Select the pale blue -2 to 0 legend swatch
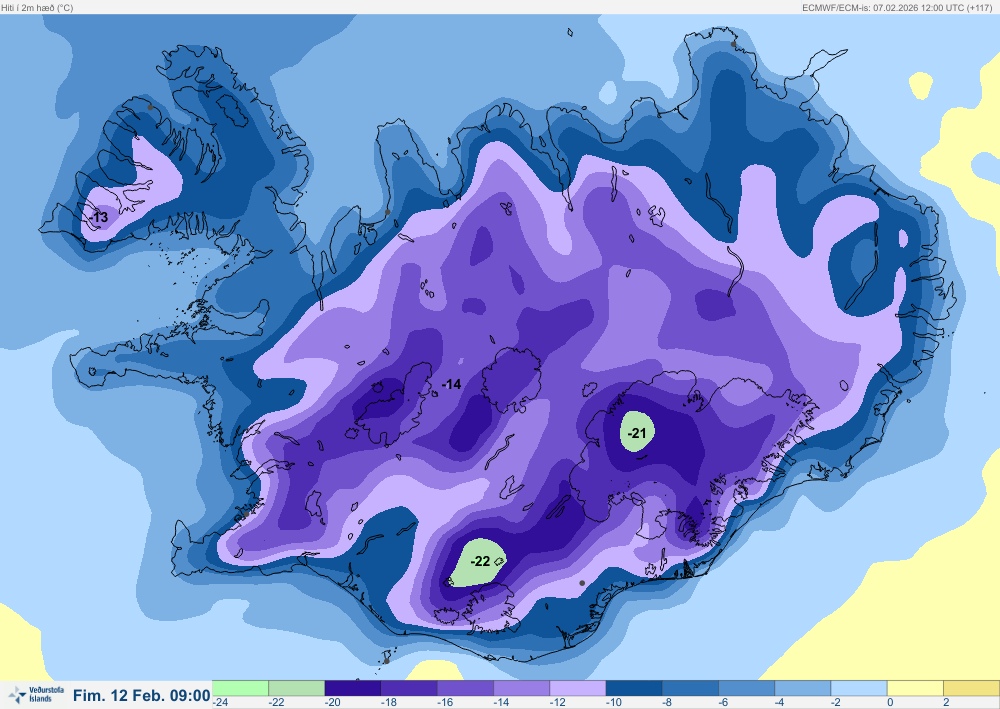Screen dimensions: 1000x709 tap(859, 688)
